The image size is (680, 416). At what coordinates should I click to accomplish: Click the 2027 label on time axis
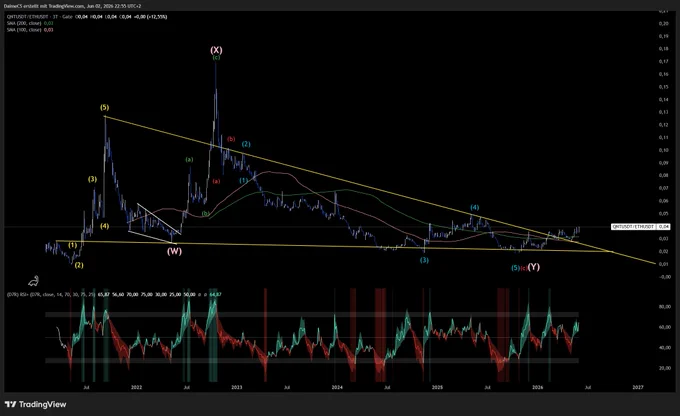[638, 387]
